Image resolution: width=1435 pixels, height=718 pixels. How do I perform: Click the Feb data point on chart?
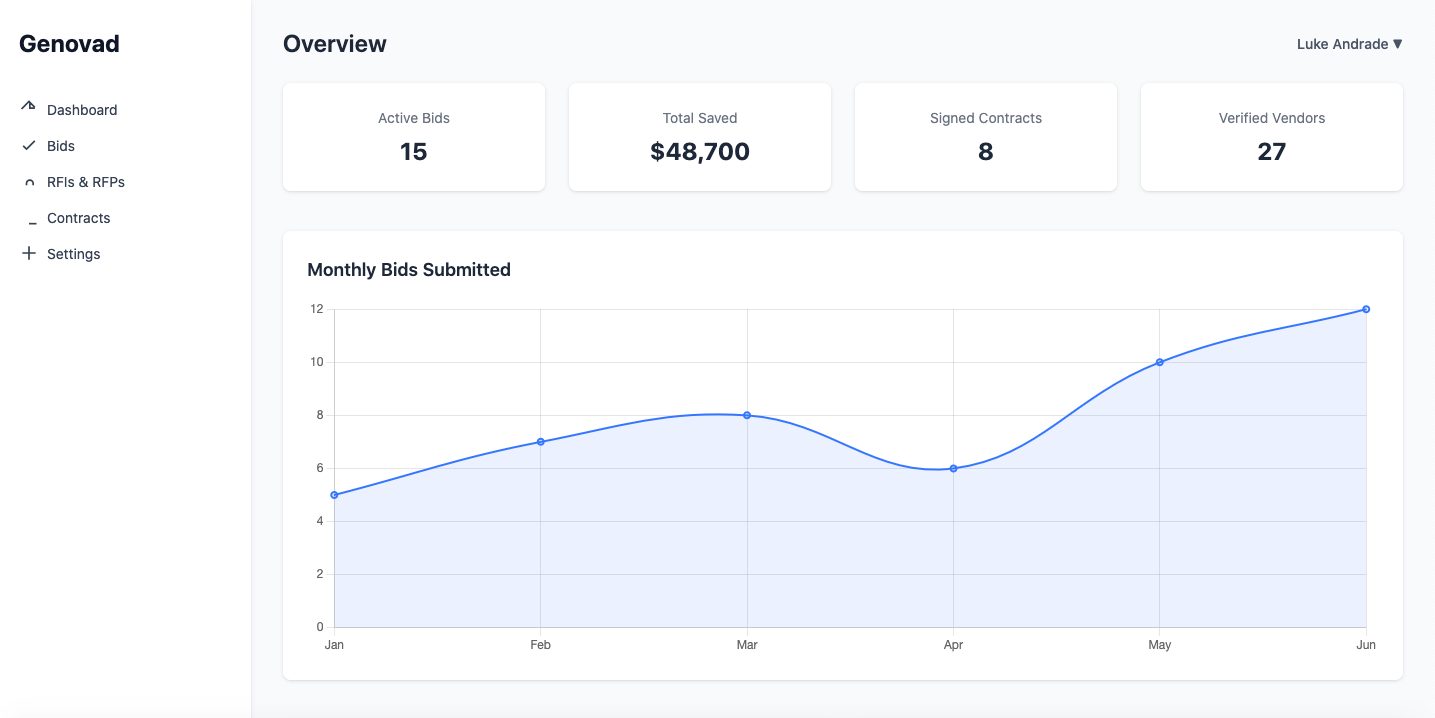tap(541, 442)
